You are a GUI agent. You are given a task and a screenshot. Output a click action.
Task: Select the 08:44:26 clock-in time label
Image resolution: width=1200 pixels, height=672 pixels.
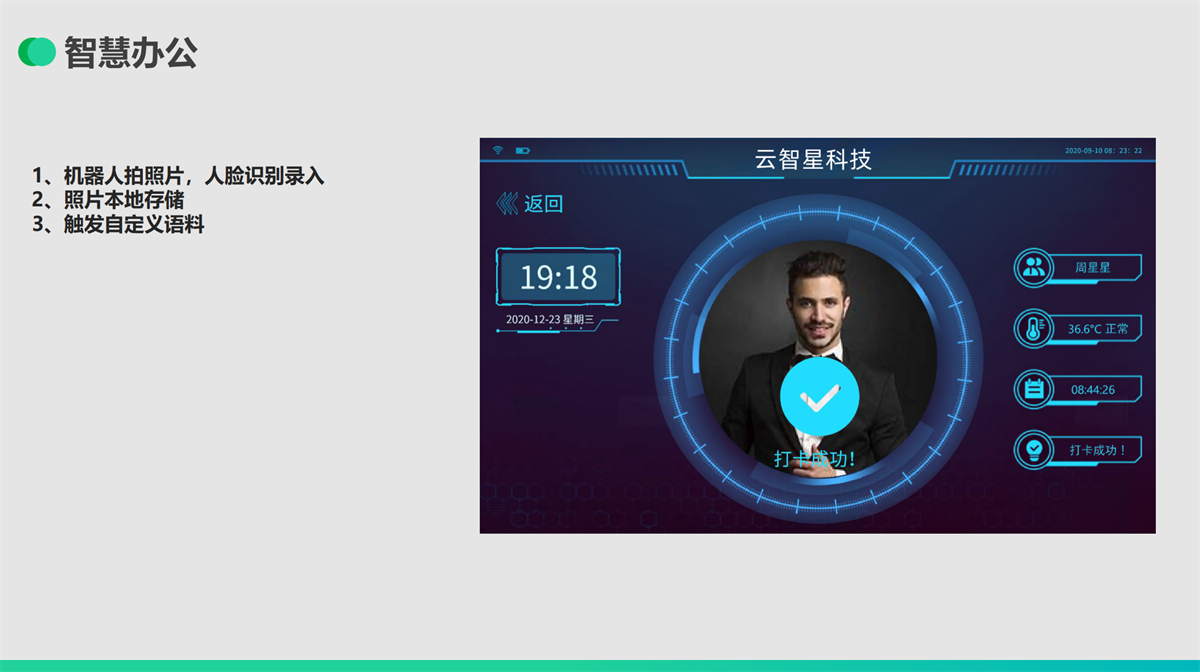(1093, 390)
